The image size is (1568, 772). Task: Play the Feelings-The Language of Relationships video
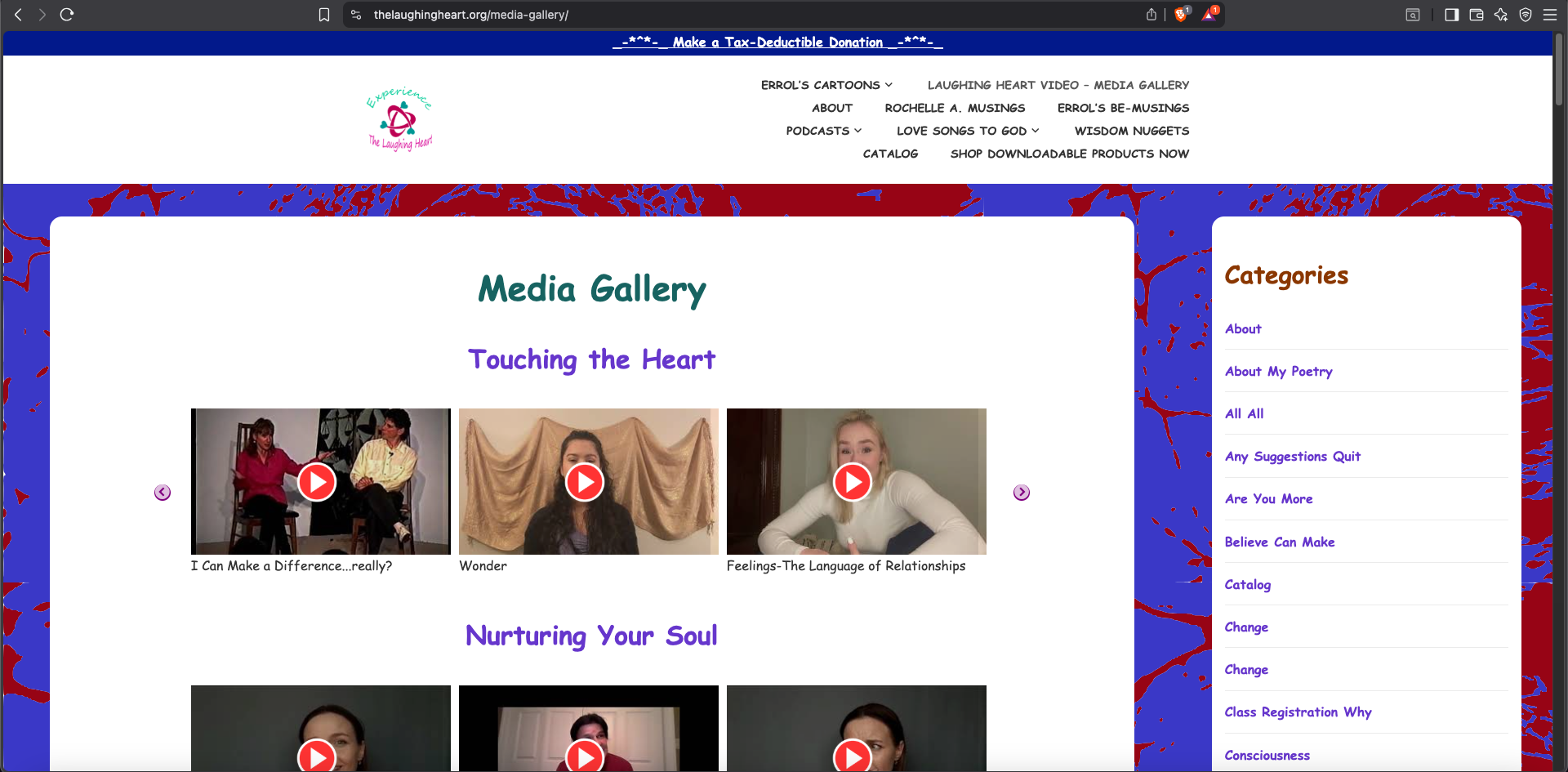[x=855, y=481]
